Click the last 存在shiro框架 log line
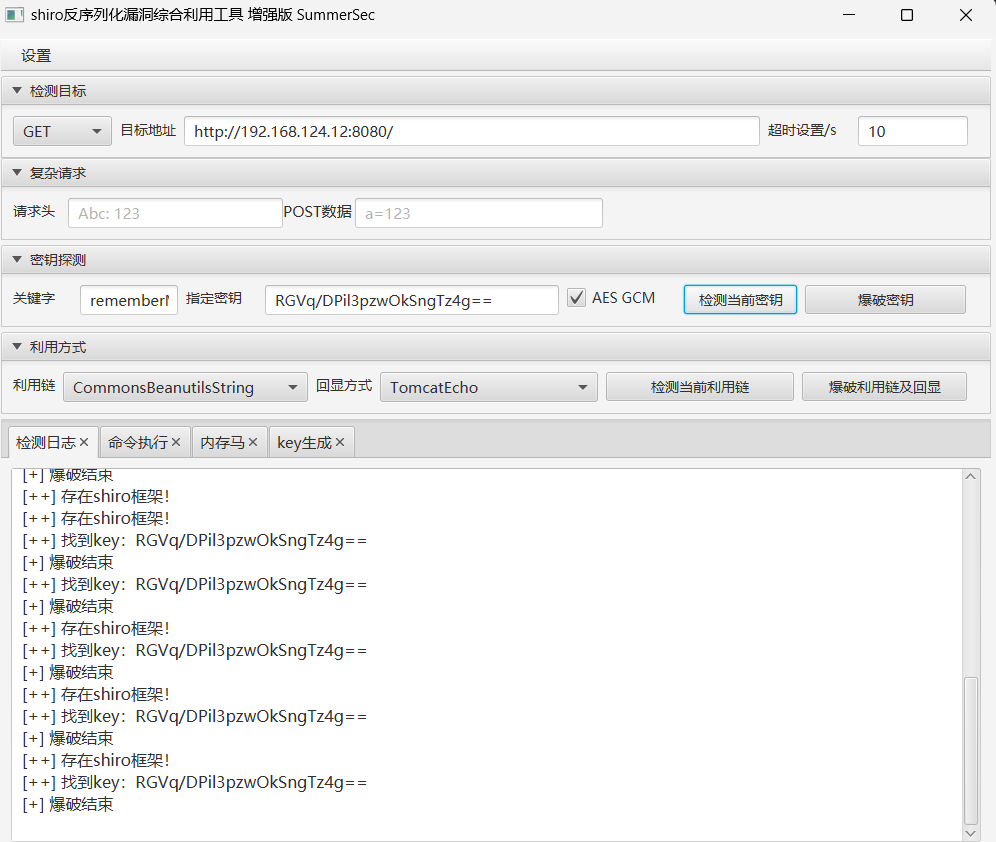This screenshot has width=996, height=842. pos(96,760)
